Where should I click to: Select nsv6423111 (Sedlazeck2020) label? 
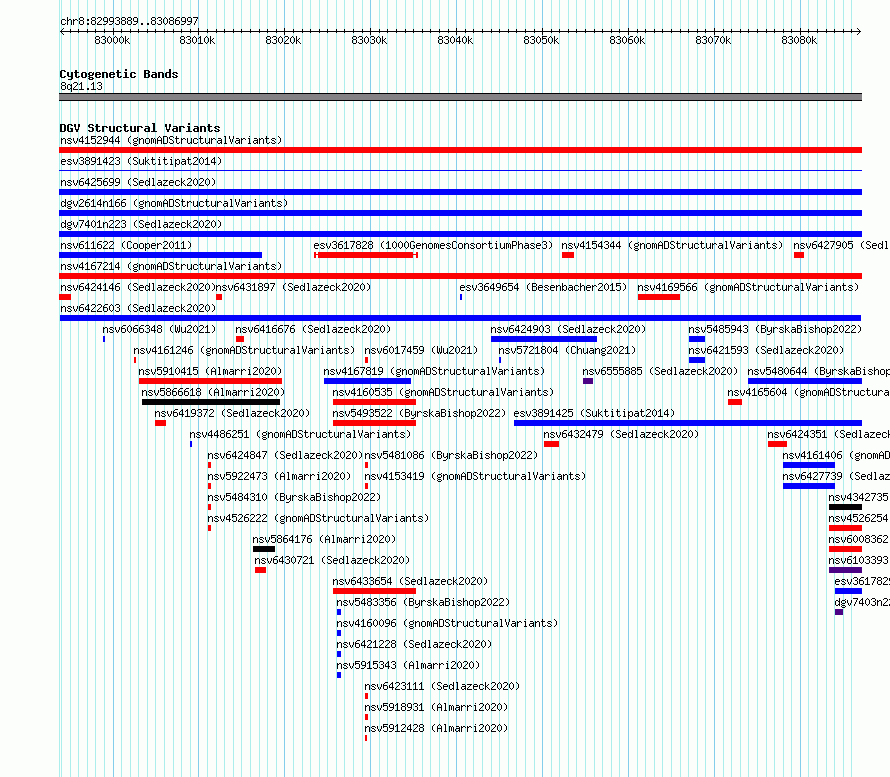[442, 686]
